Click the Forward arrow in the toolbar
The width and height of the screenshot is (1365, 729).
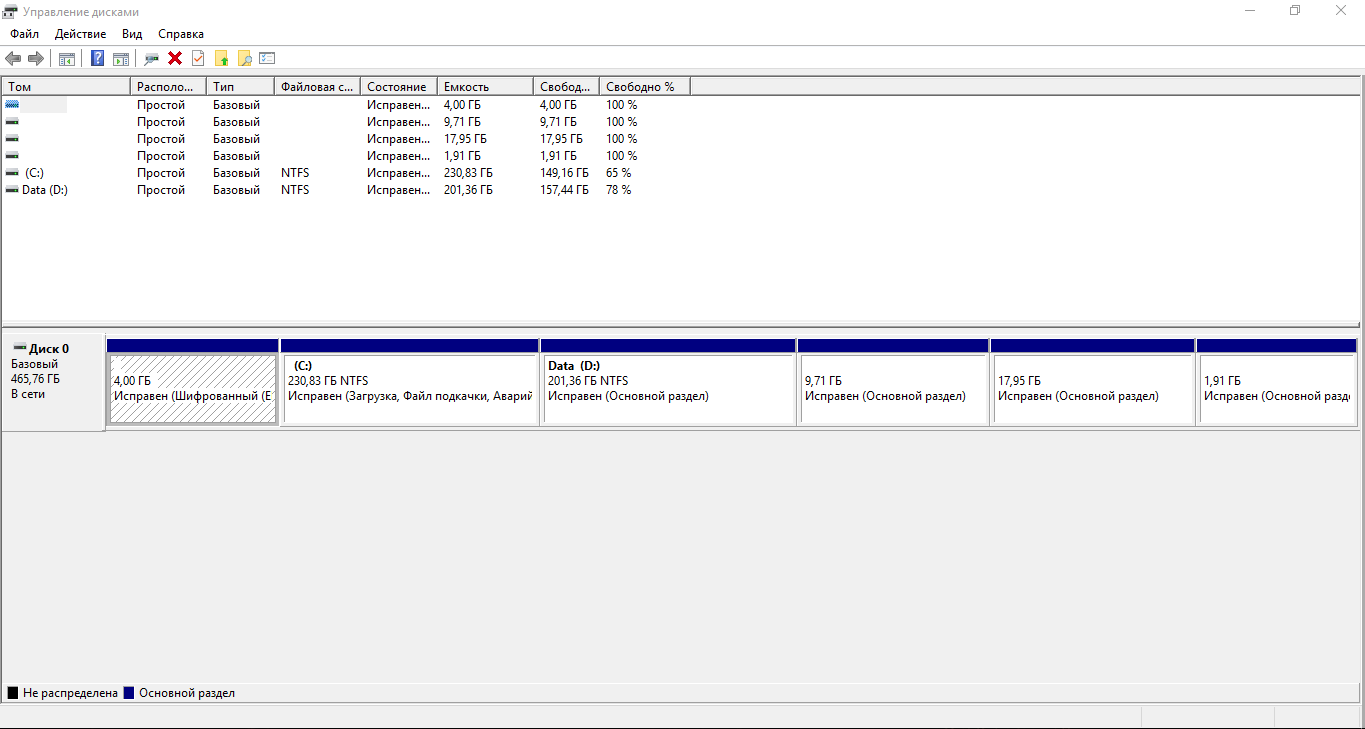(36, 58)
